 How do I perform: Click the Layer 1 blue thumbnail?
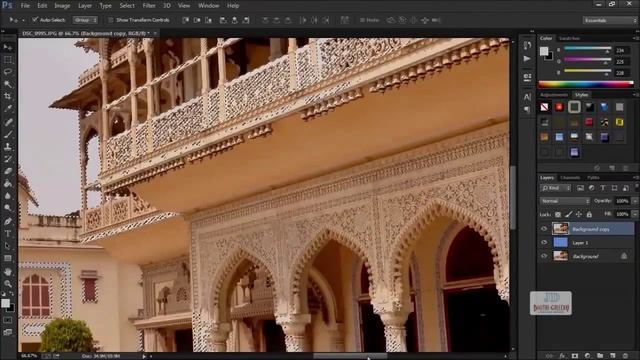click(x=560, y=242)
